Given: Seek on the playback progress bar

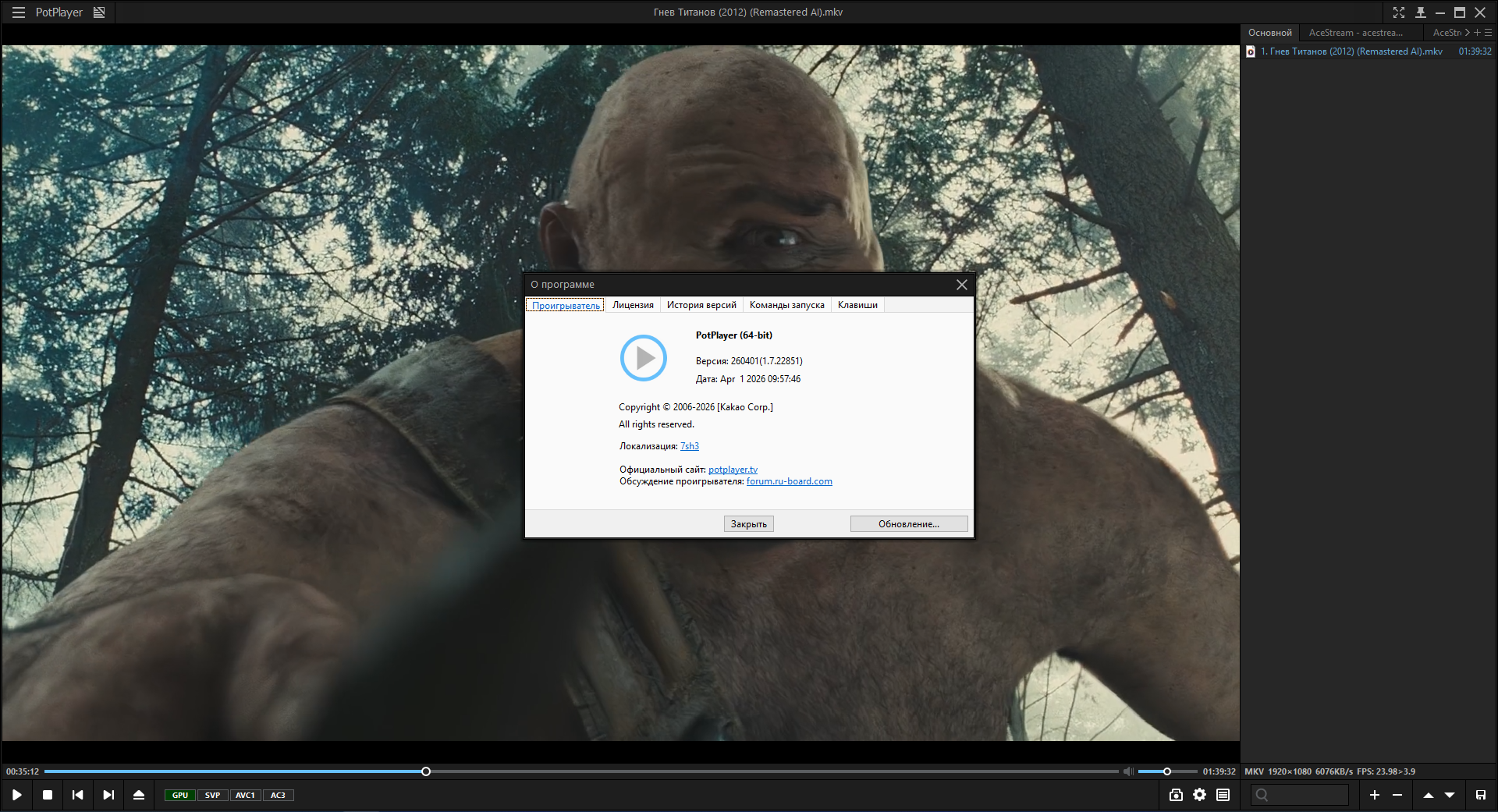Looking at the screenshot, I should pos(581,771).
